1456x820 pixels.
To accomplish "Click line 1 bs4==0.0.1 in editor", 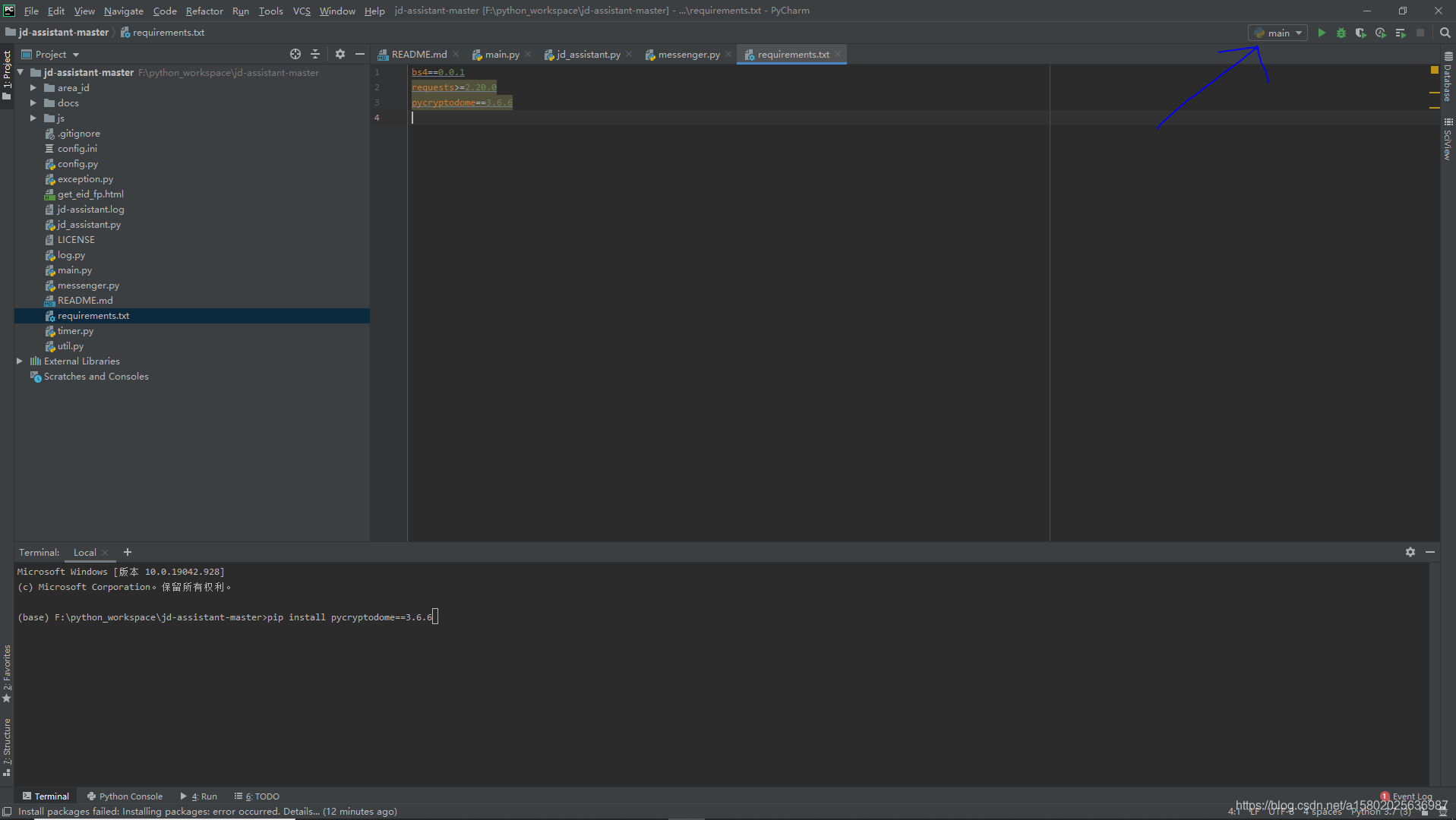I will pyautogui.click(x=438, y=72).
